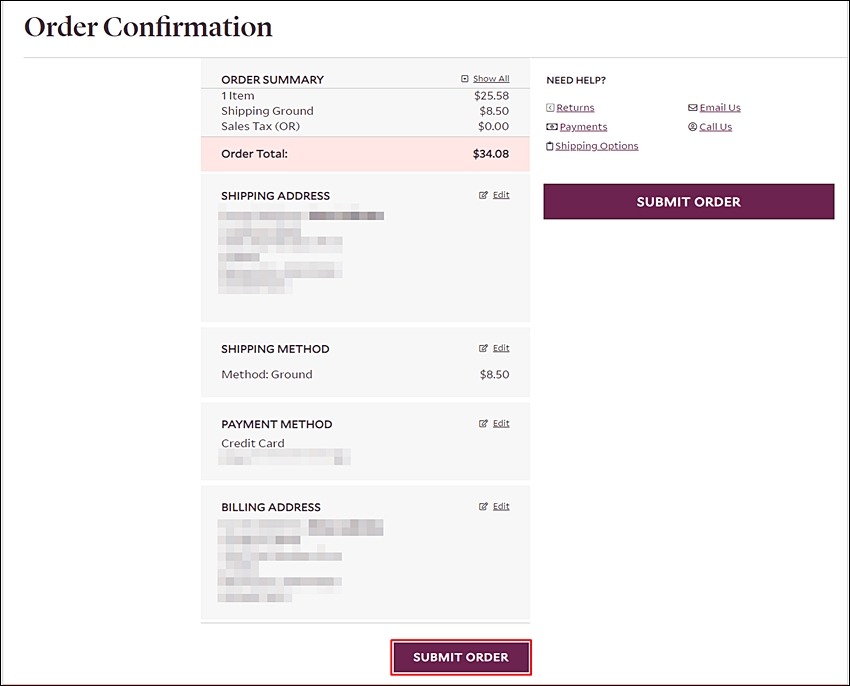
Task: Open the Payments help link
Action: click(x=583, y=126)
